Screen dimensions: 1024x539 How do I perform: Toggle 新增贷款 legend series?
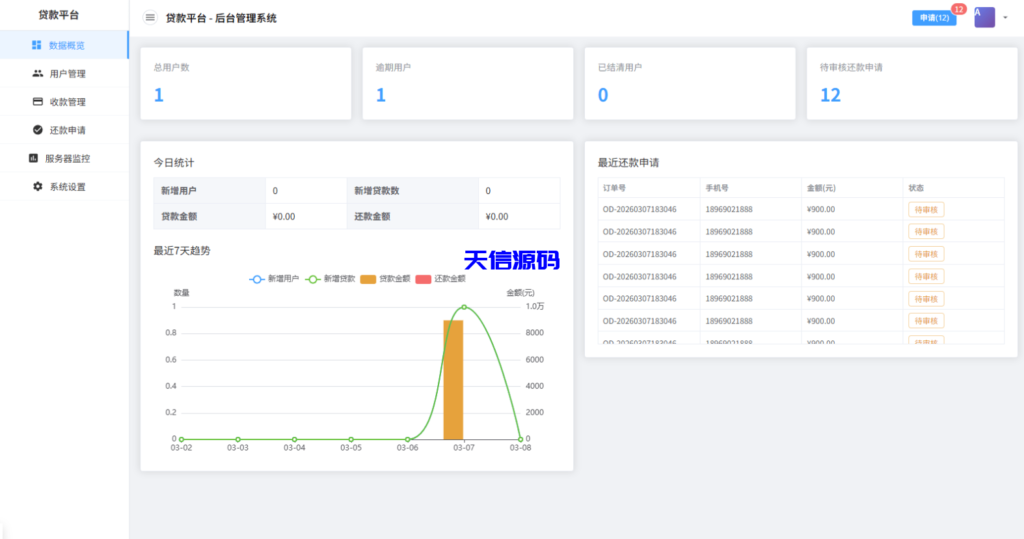[330, 279]
